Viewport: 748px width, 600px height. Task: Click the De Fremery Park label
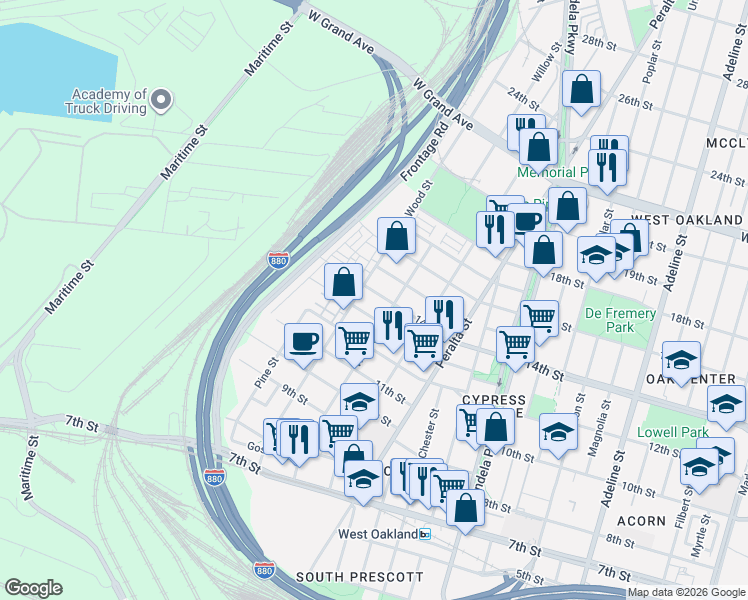pyautogui.click(x=620, y=320)
